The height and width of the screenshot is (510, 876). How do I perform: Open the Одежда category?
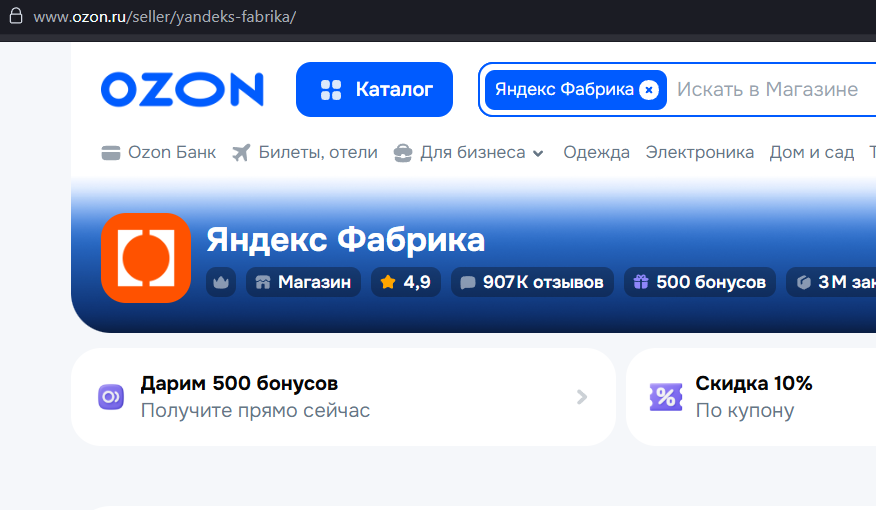[596, 152]
